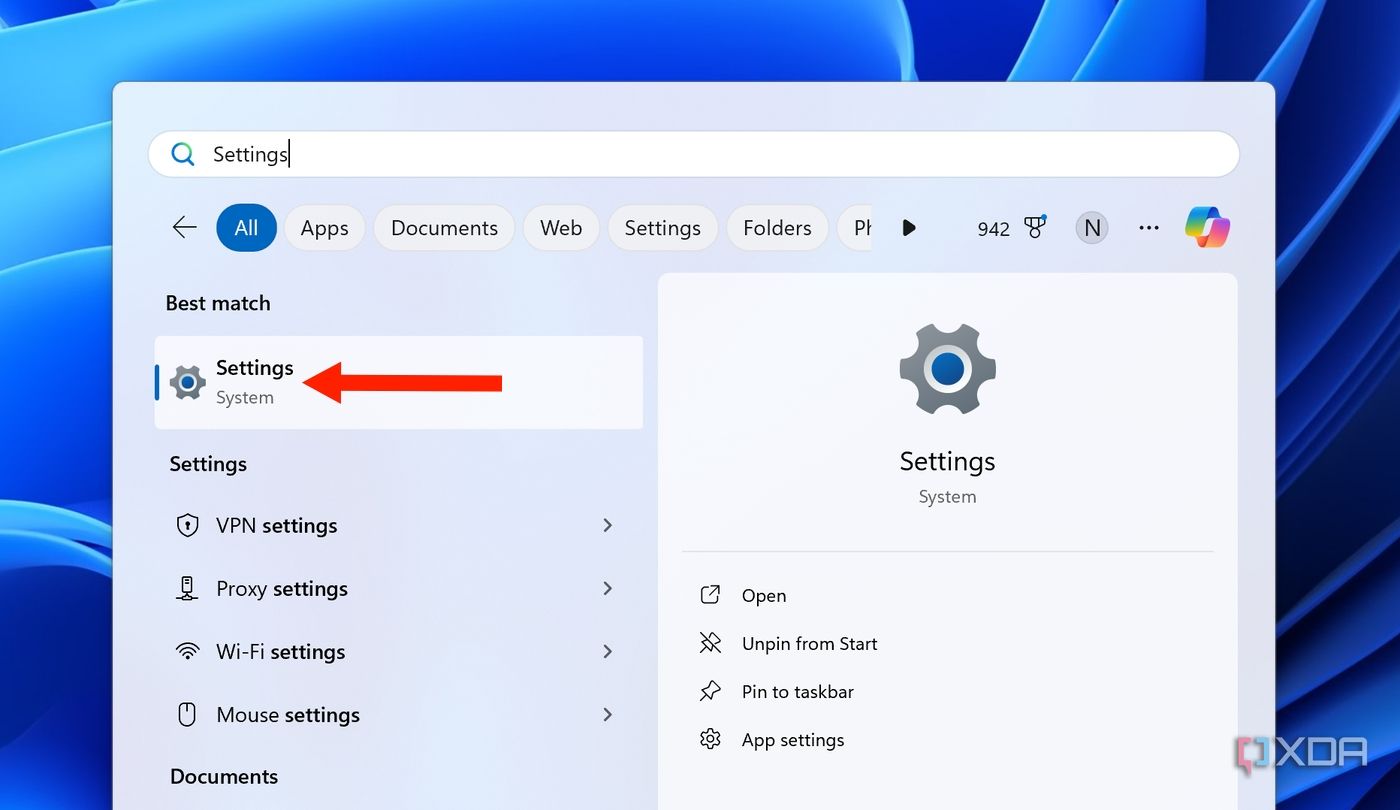This screenshot has height=810, width=1400.
Task: Select the N account avatar
Action: pos(1091,227)
